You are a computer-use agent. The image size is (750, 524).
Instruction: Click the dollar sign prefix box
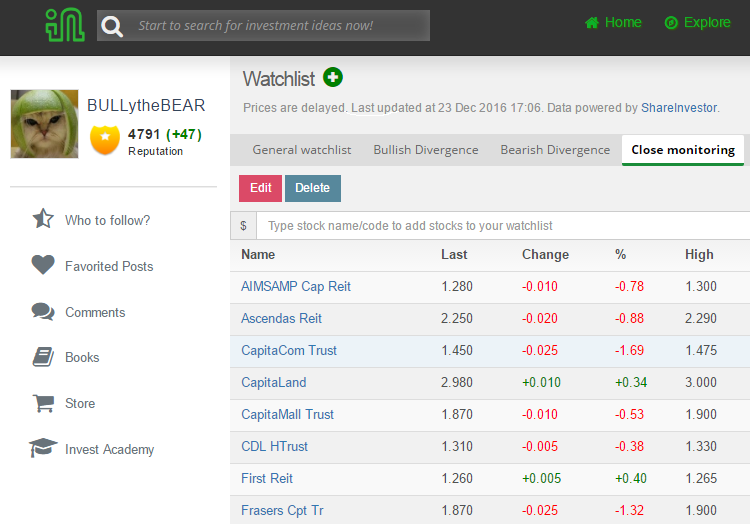click(x=243, y=226)
